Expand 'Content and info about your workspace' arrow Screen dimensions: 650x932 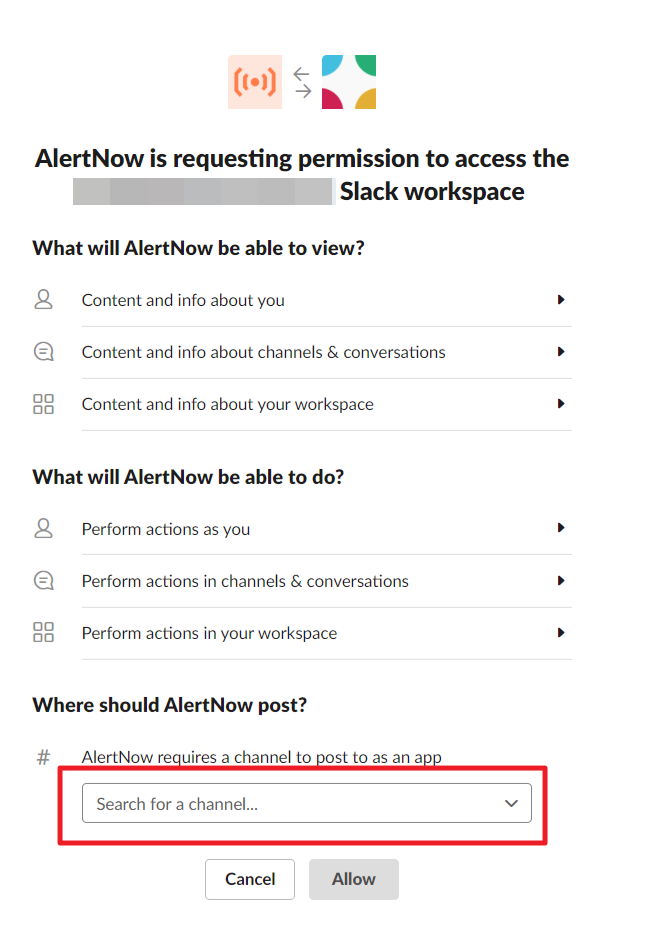561,404
